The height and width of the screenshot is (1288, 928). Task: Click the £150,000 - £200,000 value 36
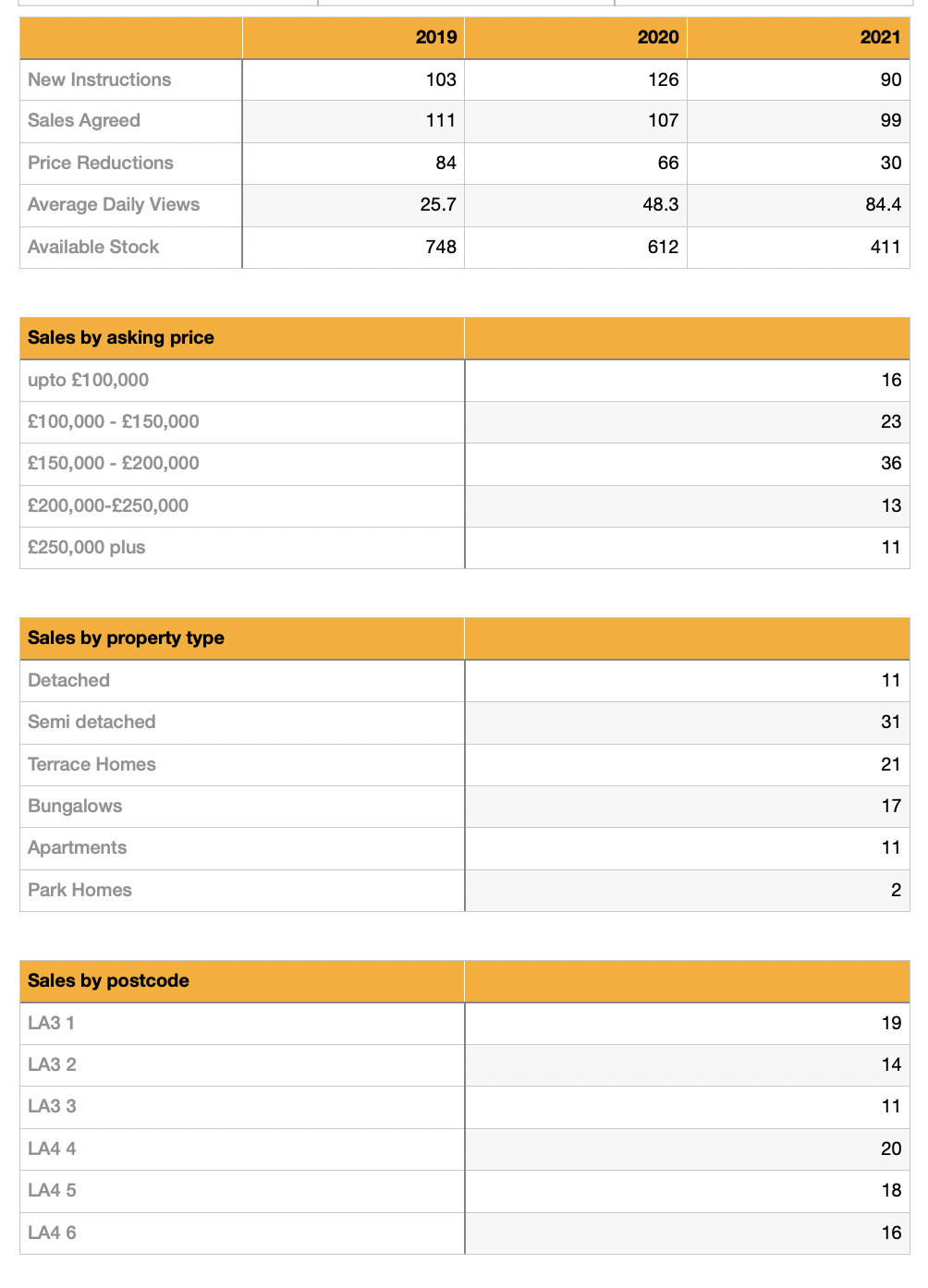coord(890,464)
